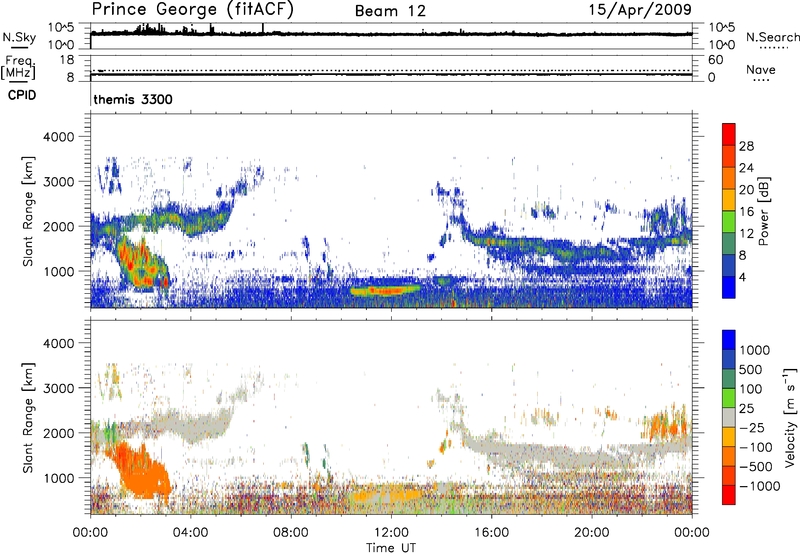Screen dimensions: 800x554
Task: Click the 'Power [dB]' color bar title
Action: pos(763,211)
